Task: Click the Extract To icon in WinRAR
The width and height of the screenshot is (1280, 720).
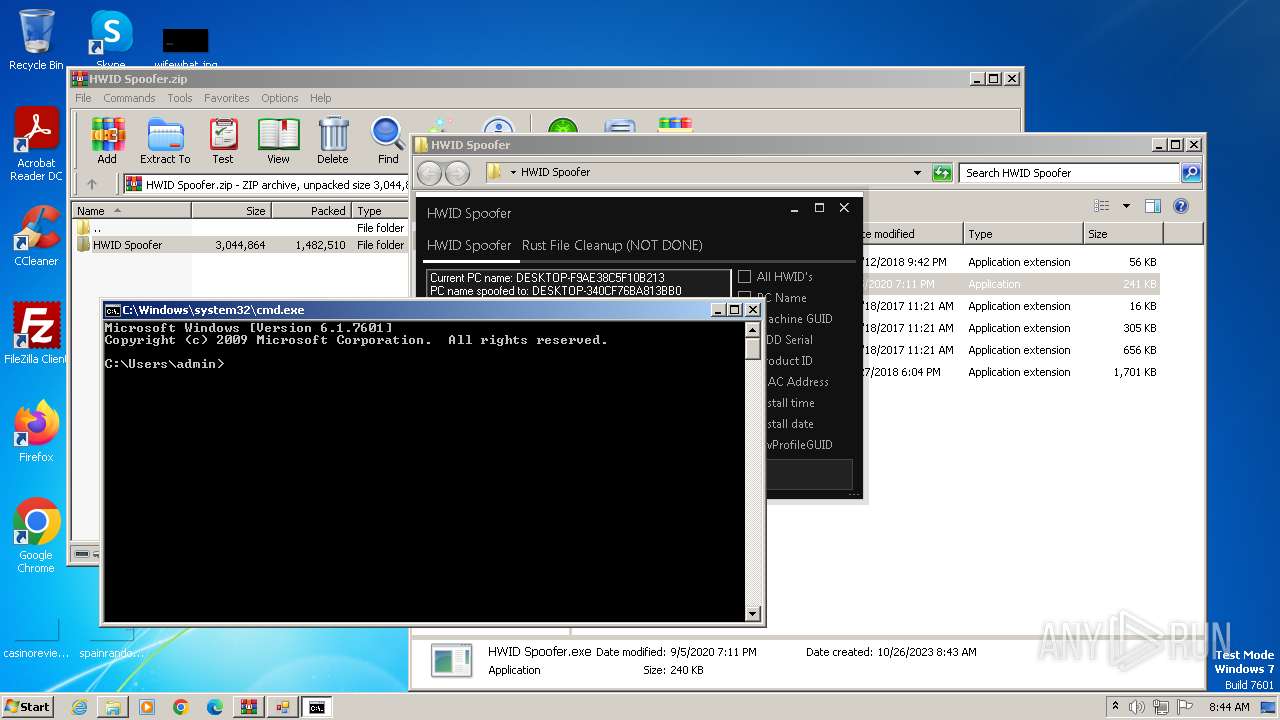Action: [x=165, y=140]
